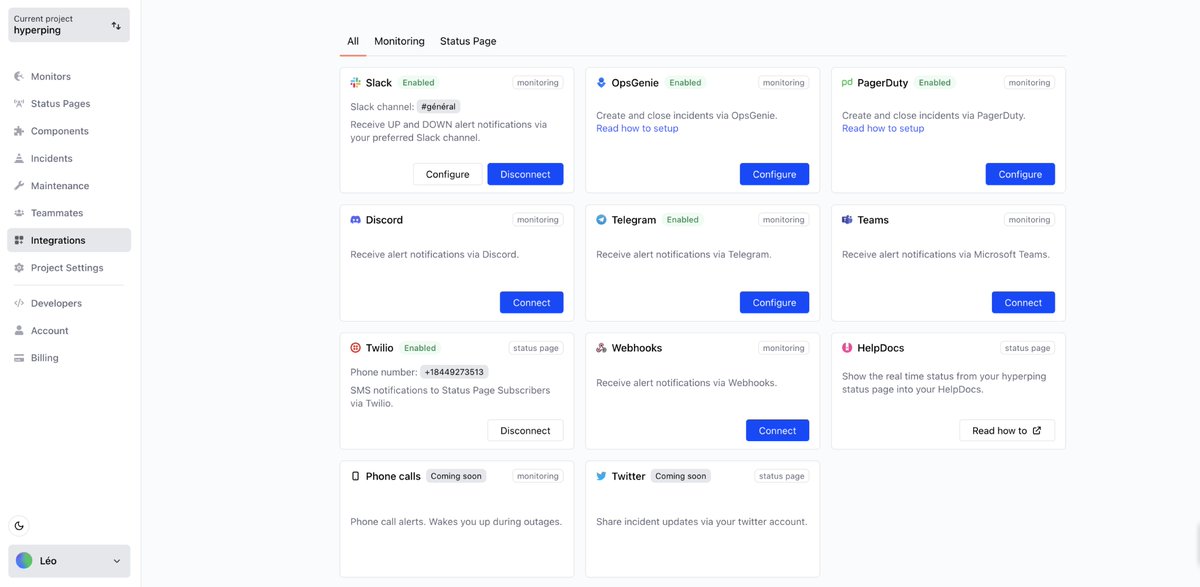Viewport: 1200px width, 587px height.
Task: Click the Slack logo icon
Action: click(x=355, y=83)
